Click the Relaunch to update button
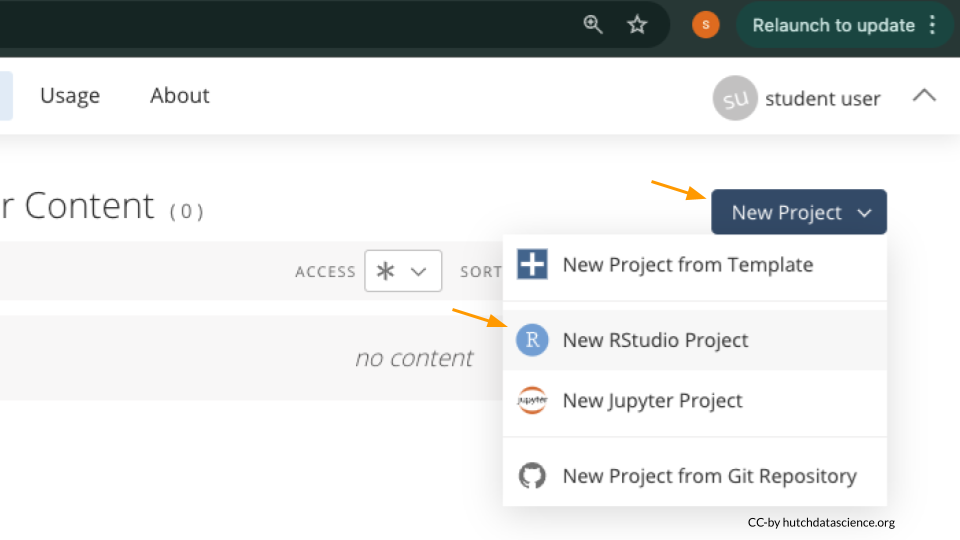 (x=833, y=25)
